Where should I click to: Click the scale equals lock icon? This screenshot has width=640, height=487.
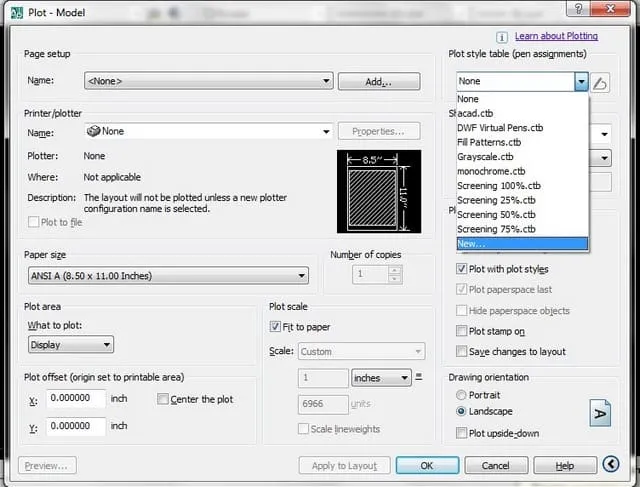point(418,376)
